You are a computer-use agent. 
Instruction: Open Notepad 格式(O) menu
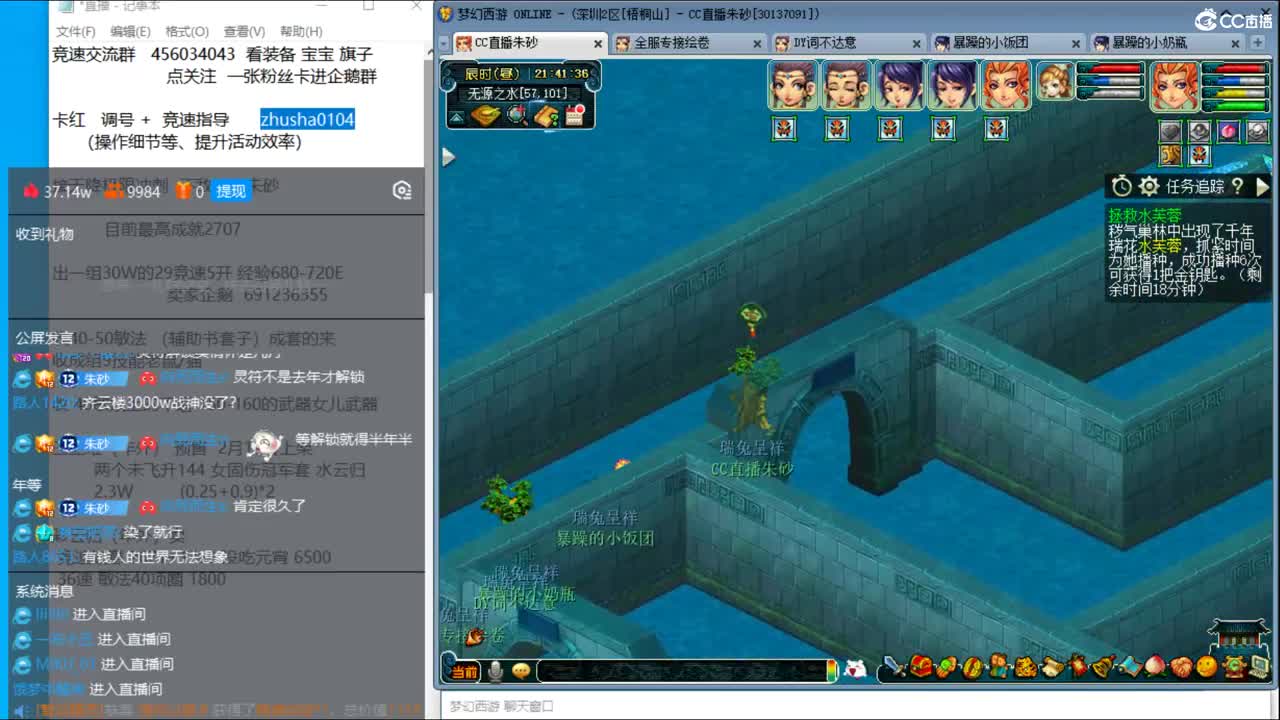tap(187, 31)
